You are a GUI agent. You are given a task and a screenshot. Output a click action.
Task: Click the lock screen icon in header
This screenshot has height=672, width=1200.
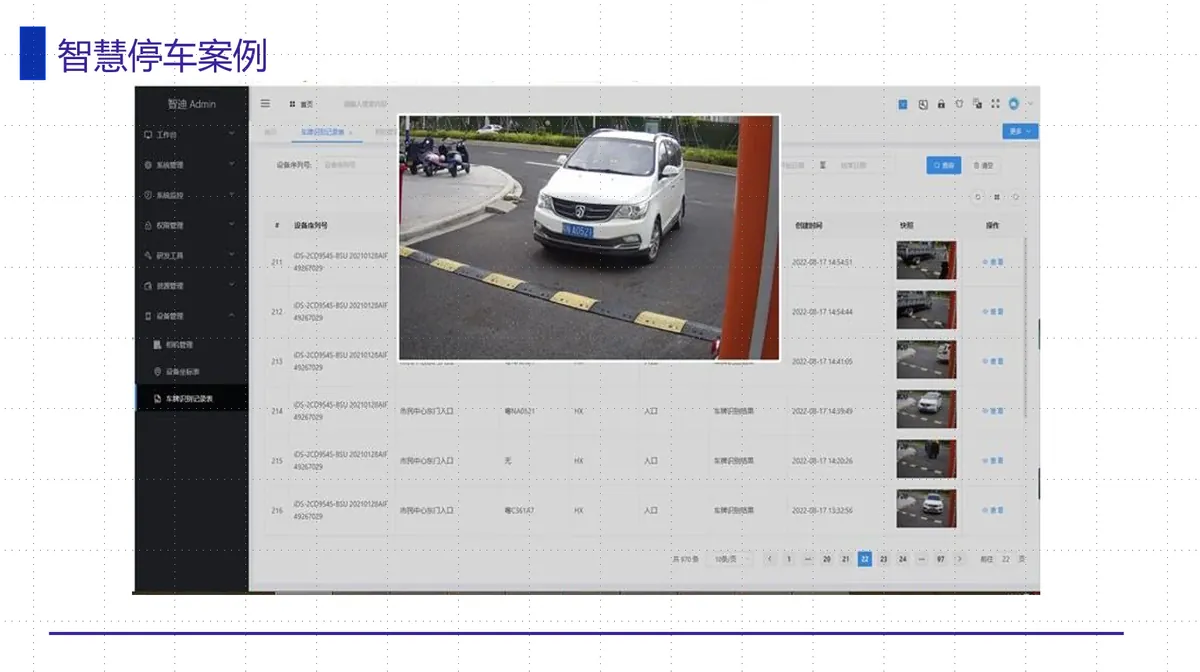tap(941, 103)
